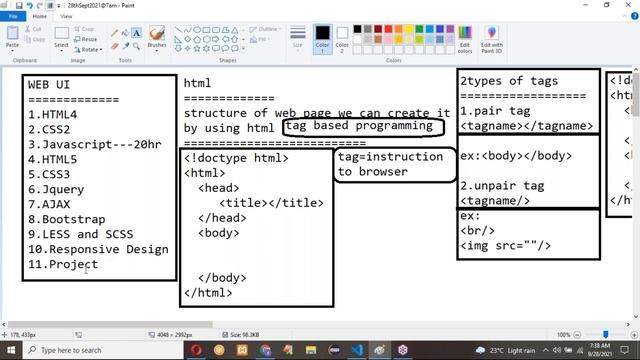Click the Cut button
640x360 pixels.
(x=33, y=29)
